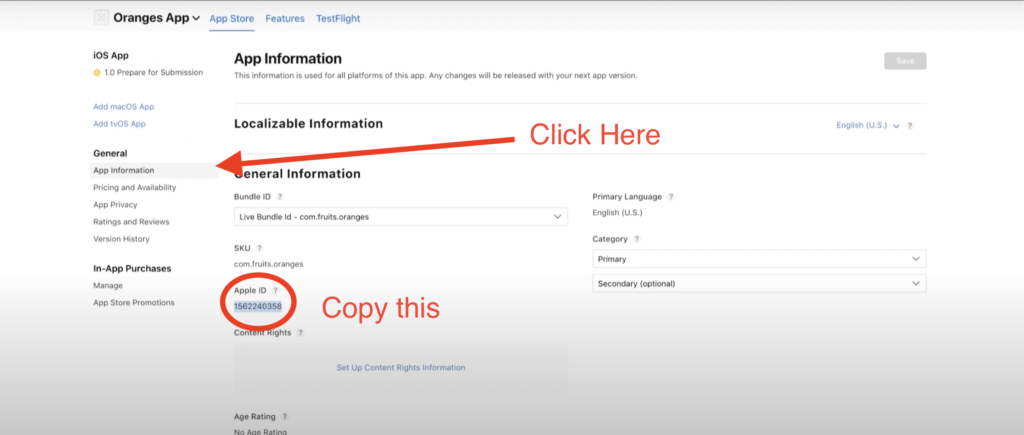Click the Oranges App placeholder icon
The image size is (1024, 435).
(x=101, y=18)
